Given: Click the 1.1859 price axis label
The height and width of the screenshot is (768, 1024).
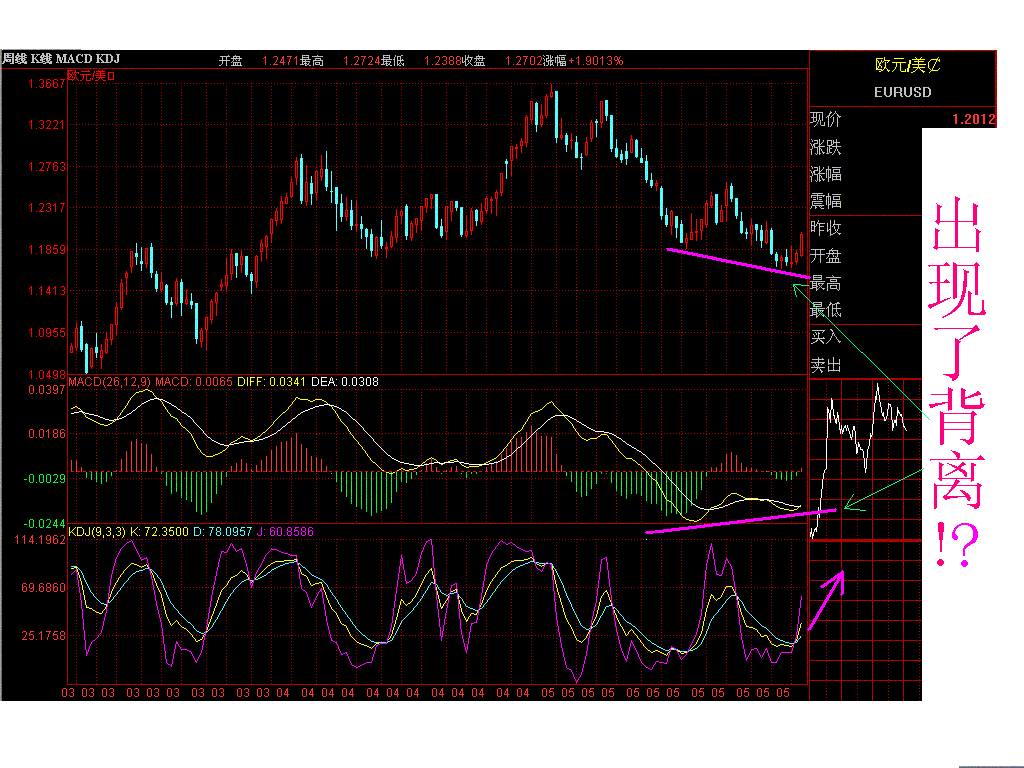Looking at the screenshot, I should click(x=46, y=249).
